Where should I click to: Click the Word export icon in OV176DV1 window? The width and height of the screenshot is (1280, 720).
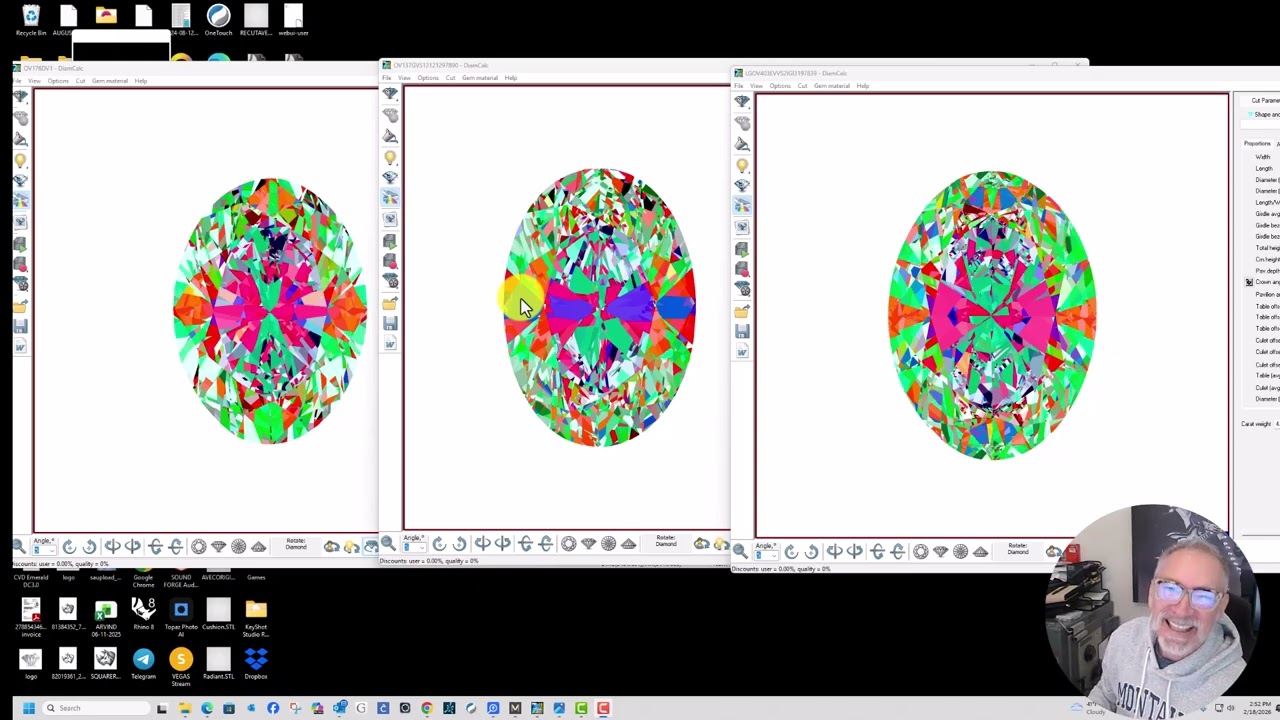tap(20, 346)
